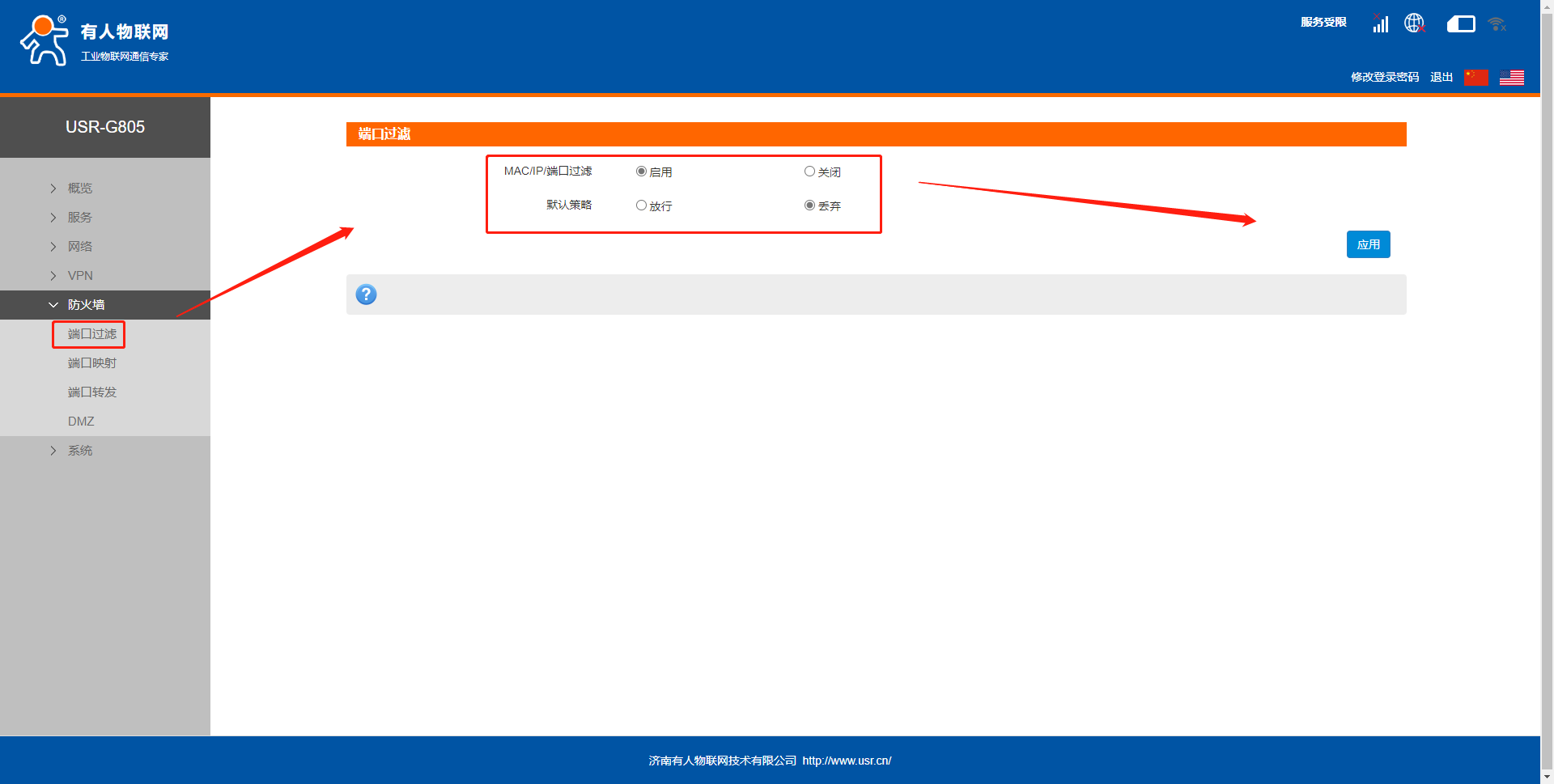1554x784 pixels.
Task: Click the 有人物联网 logo
Action: (x=95, y=40)
